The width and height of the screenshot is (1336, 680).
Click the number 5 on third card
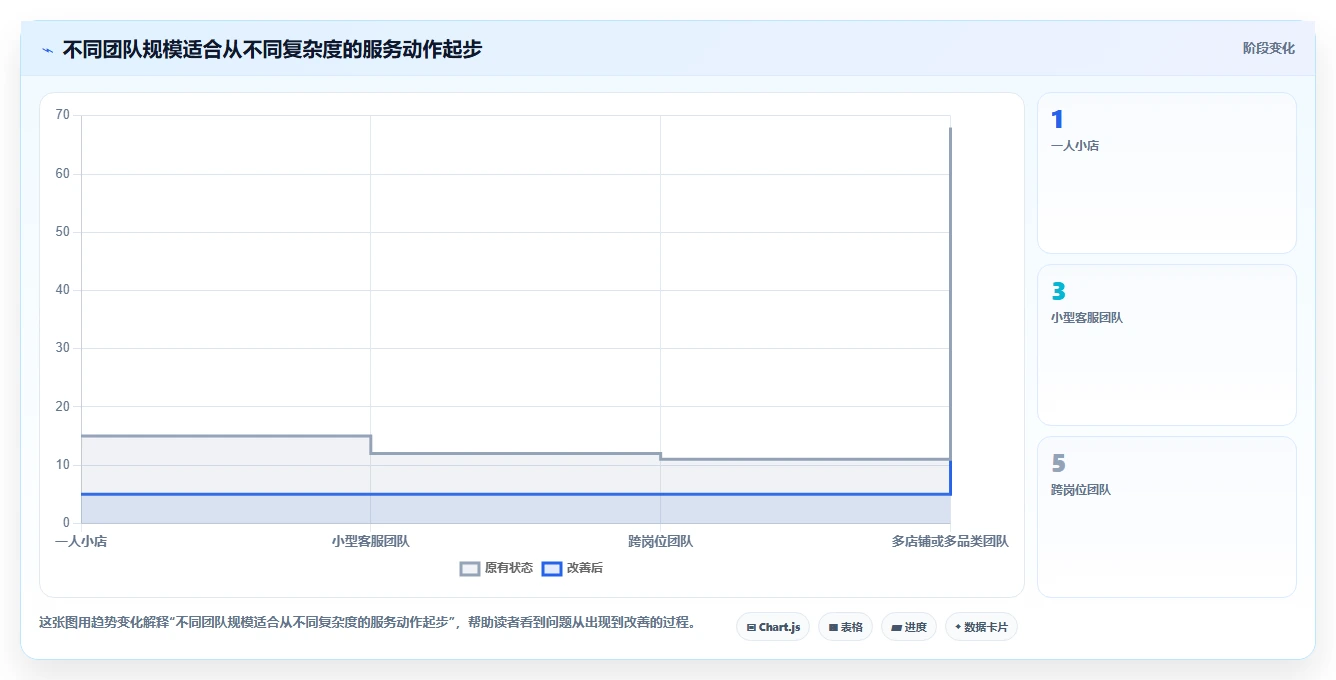(x=1058, y=464)
